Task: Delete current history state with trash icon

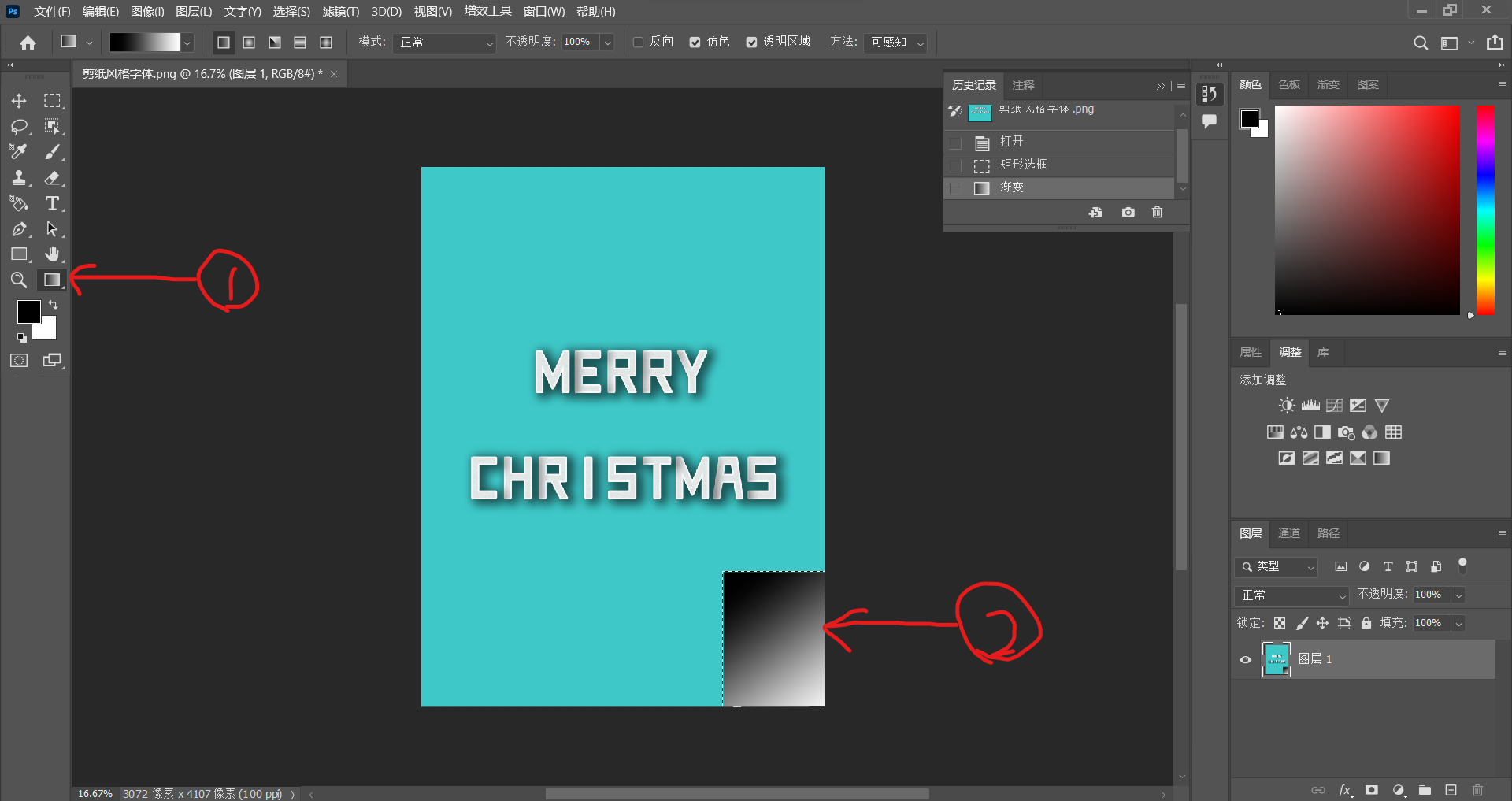Action: [1157, 212]
